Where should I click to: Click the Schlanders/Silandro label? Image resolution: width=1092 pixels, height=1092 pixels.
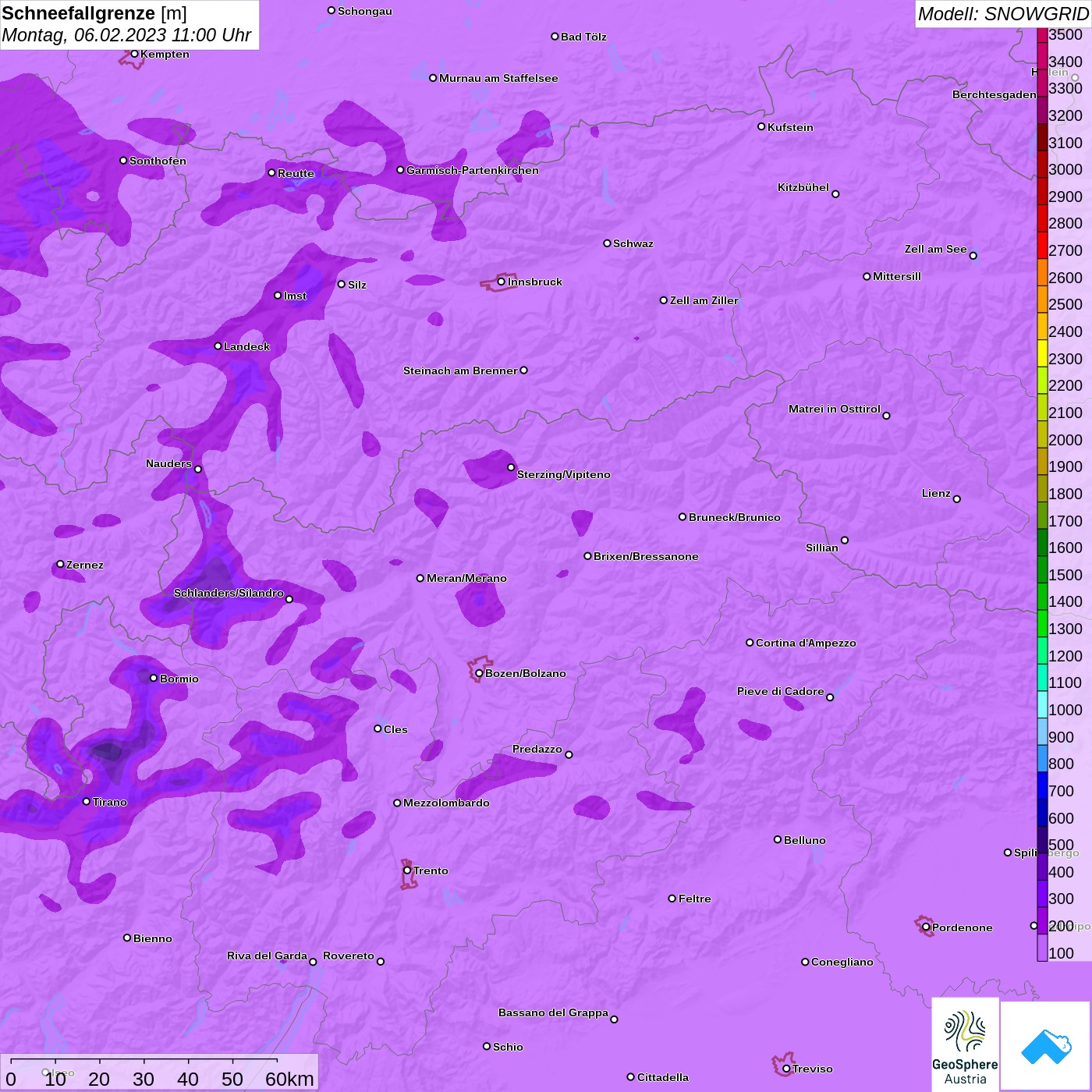229,593
